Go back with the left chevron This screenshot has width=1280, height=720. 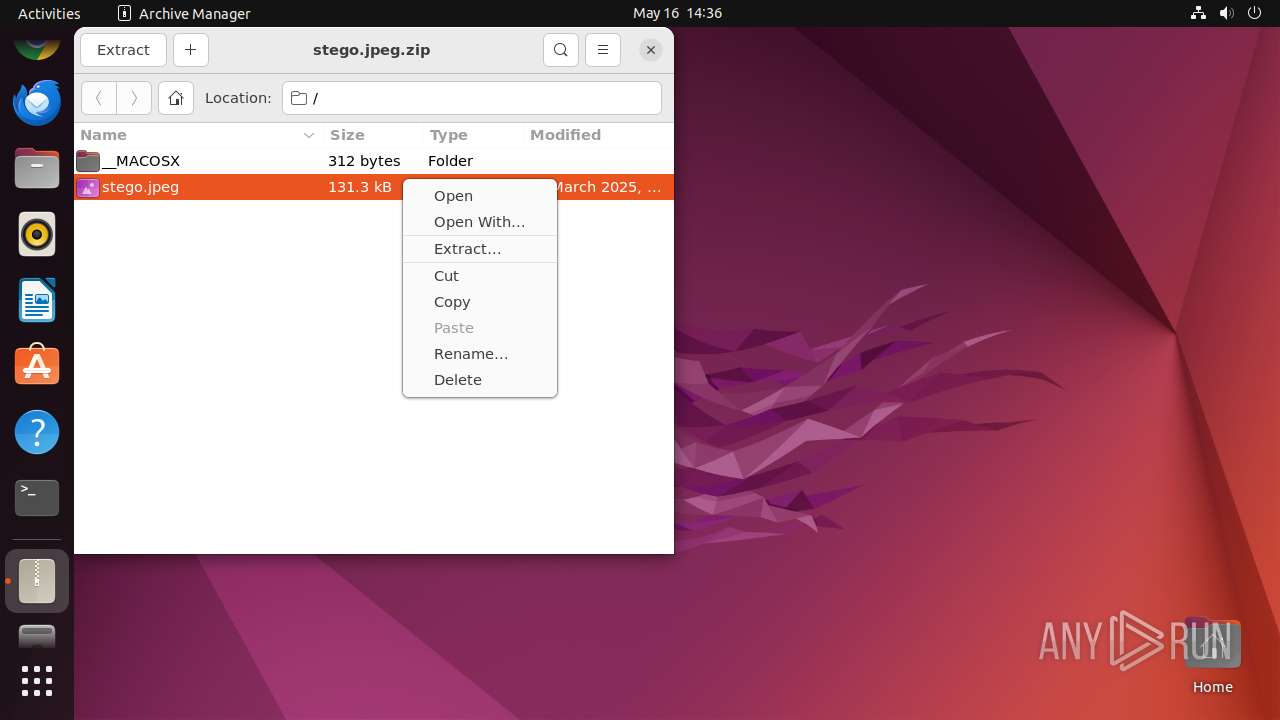pyautogui.click(x=99, y=98)
